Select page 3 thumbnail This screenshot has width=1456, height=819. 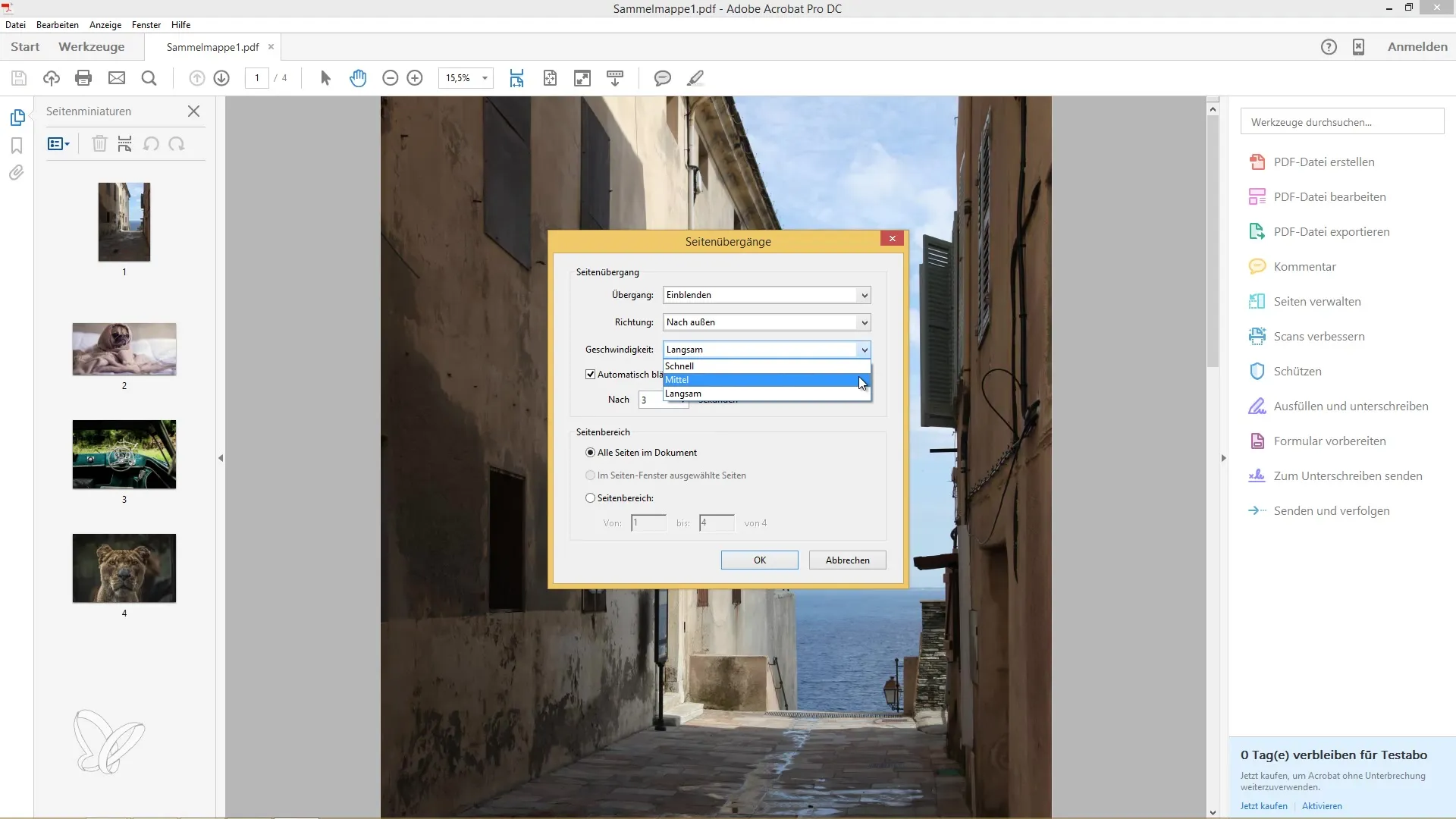point(124,455)
